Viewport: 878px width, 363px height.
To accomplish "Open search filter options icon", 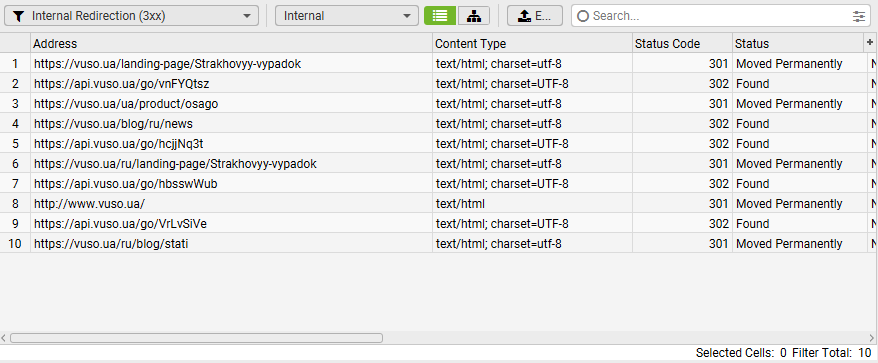I will (x=859, y=16).
